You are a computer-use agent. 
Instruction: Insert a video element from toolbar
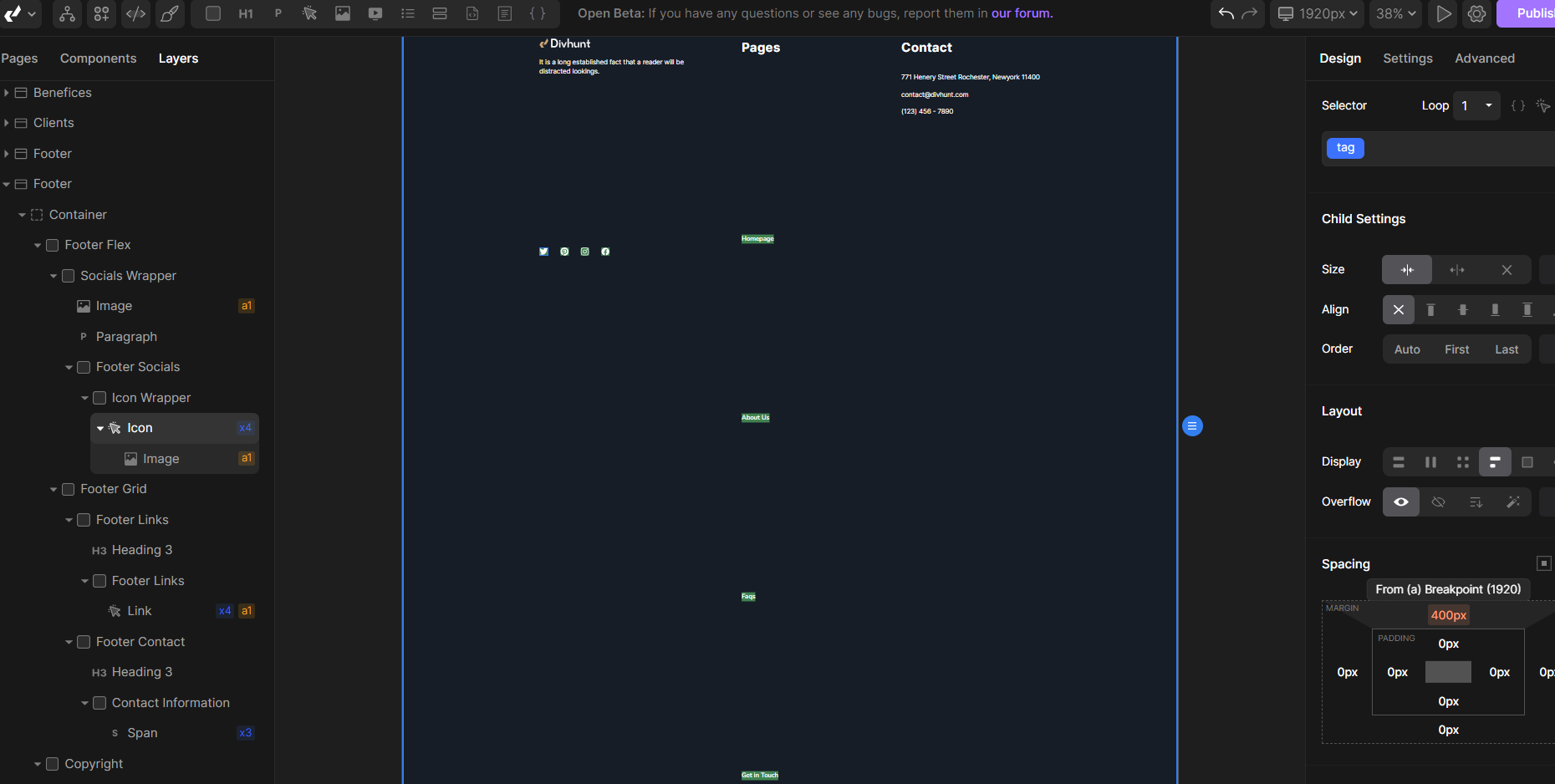click(375, 13)
